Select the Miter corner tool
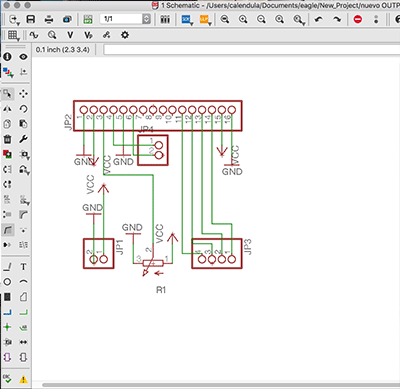This screenshot has height=389, width=400. click(x=23, y=215)
